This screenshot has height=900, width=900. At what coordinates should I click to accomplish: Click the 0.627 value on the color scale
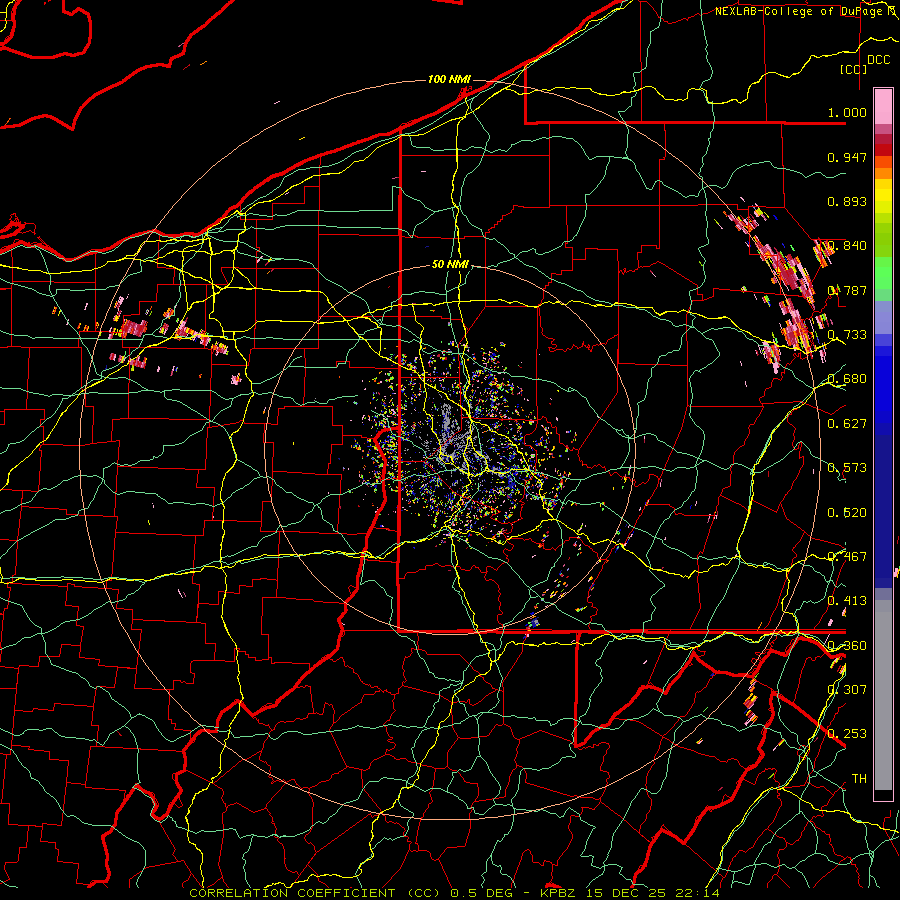(x=847, y=424)
